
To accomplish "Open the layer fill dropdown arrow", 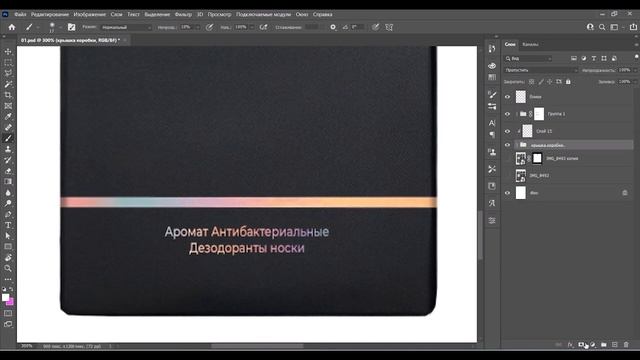I will click(635, 82).
